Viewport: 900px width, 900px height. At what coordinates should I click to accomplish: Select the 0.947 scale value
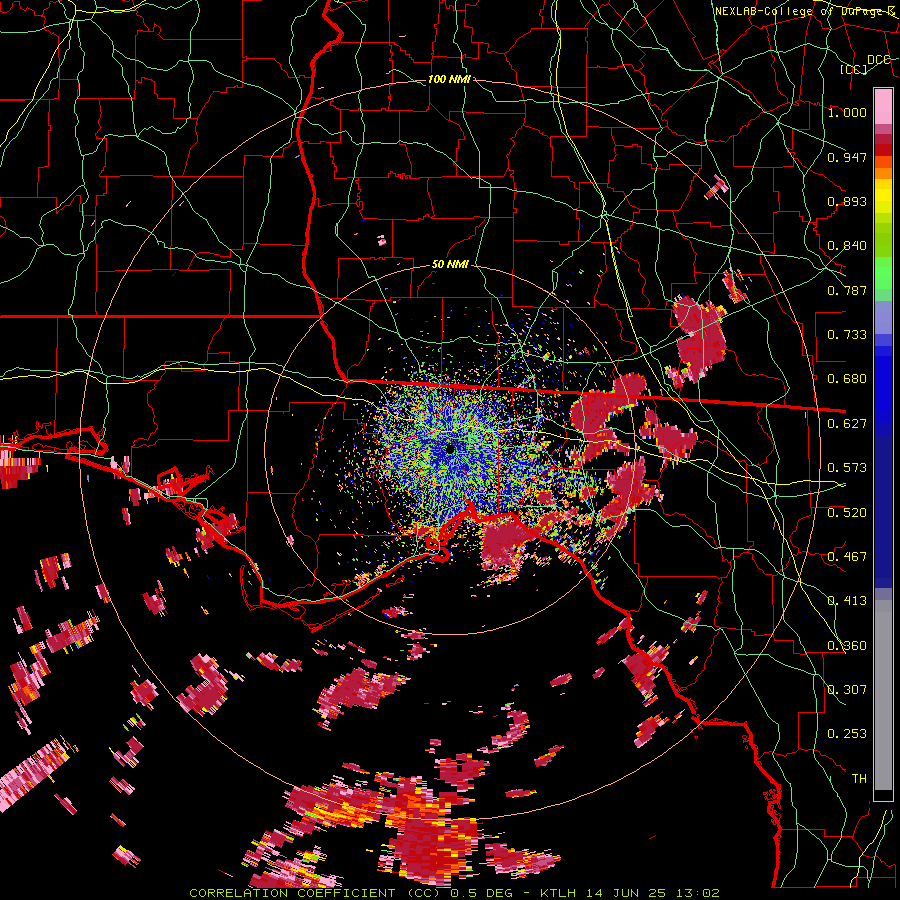847,157
